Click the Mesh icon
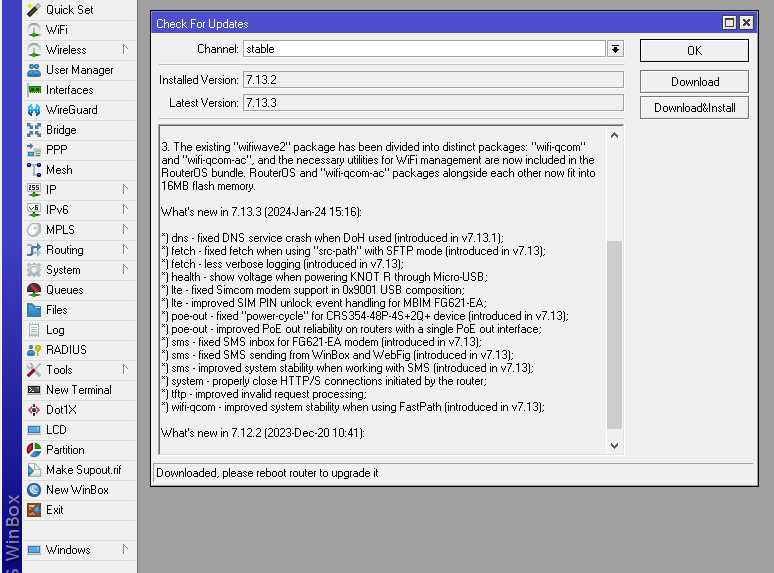774x573 pixels. tap(34, 170)
